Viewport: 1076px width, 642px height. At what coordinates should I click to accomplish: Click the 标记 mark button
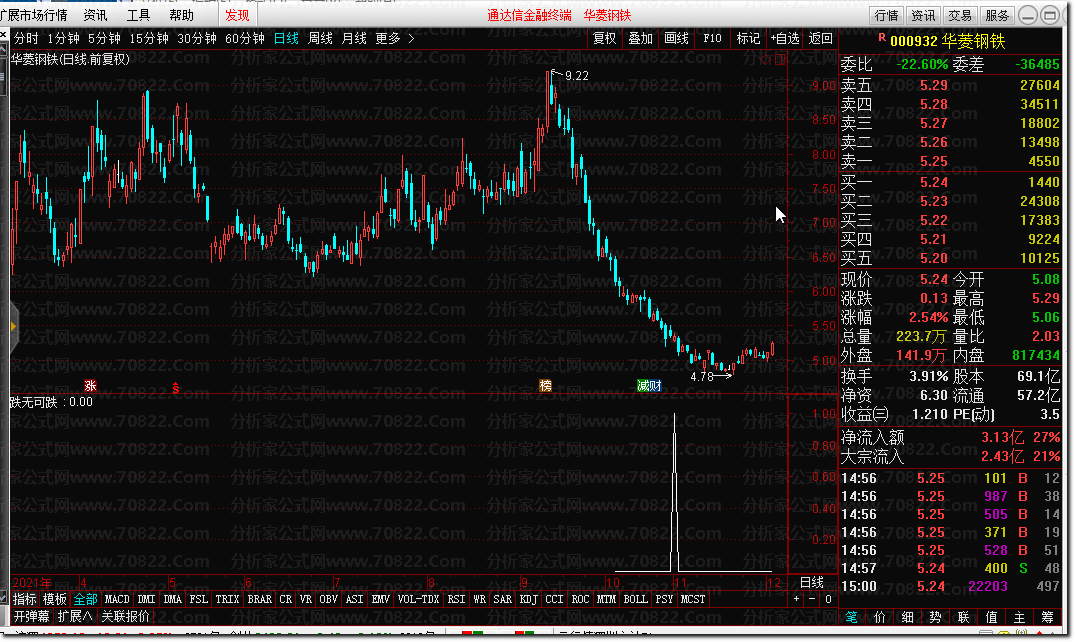[x=748, y=38]
